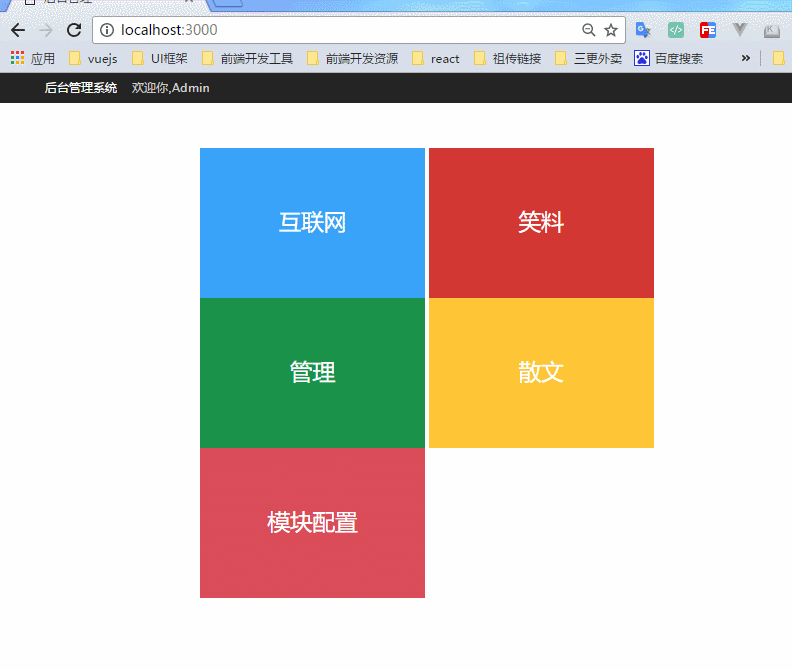Bookmark this page with the star icon
Screen dimensions: 792x670
[611, 30]
